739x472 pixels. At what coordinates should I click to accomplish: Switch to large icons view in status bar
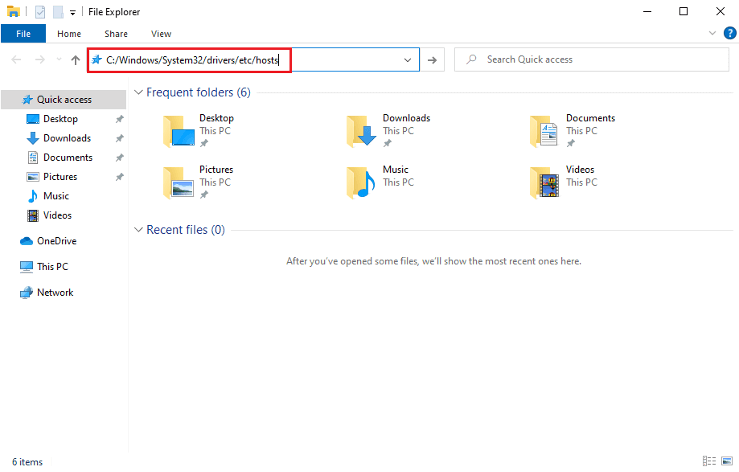727,462
